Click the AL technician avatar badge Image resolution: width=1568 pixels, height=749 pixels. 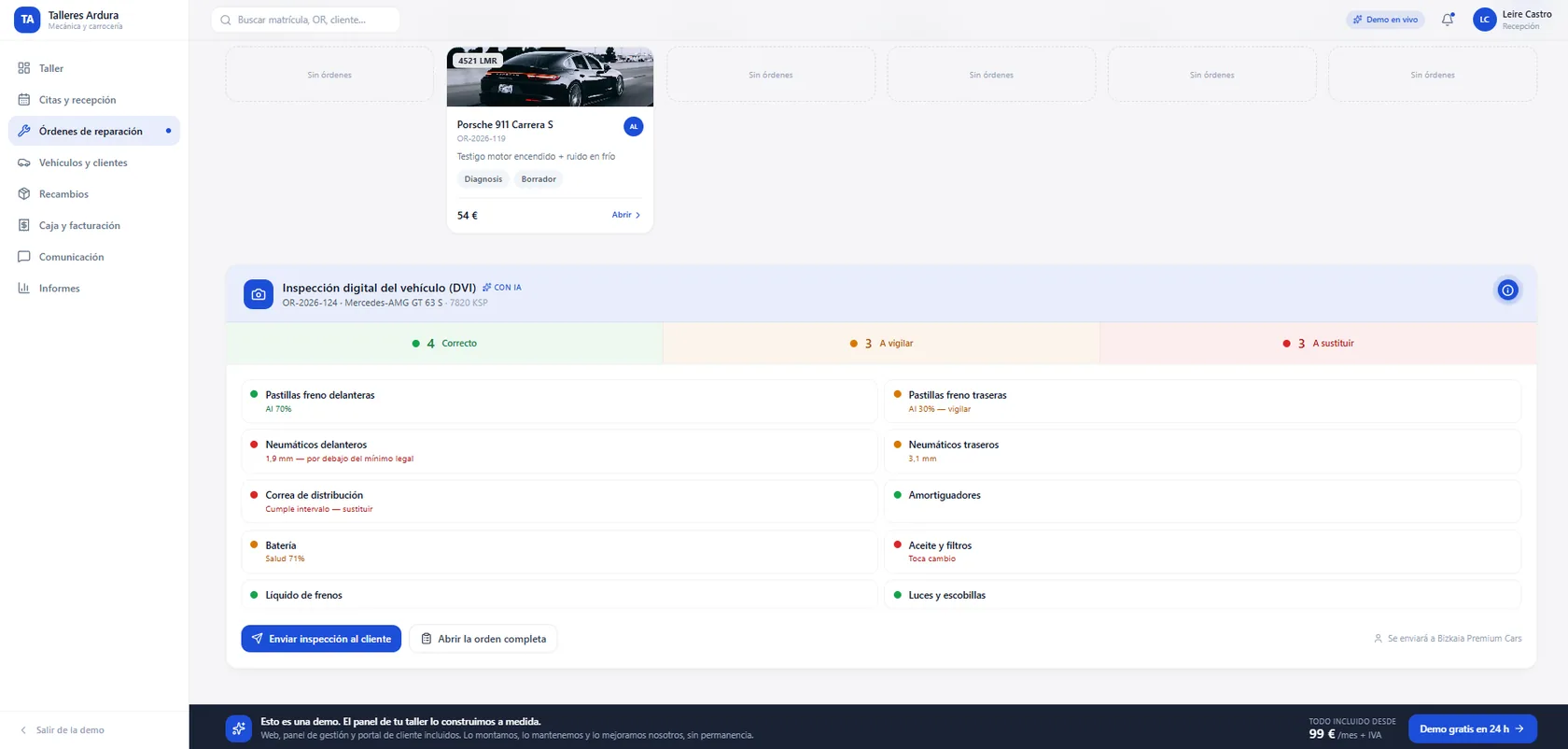[634, 126]
